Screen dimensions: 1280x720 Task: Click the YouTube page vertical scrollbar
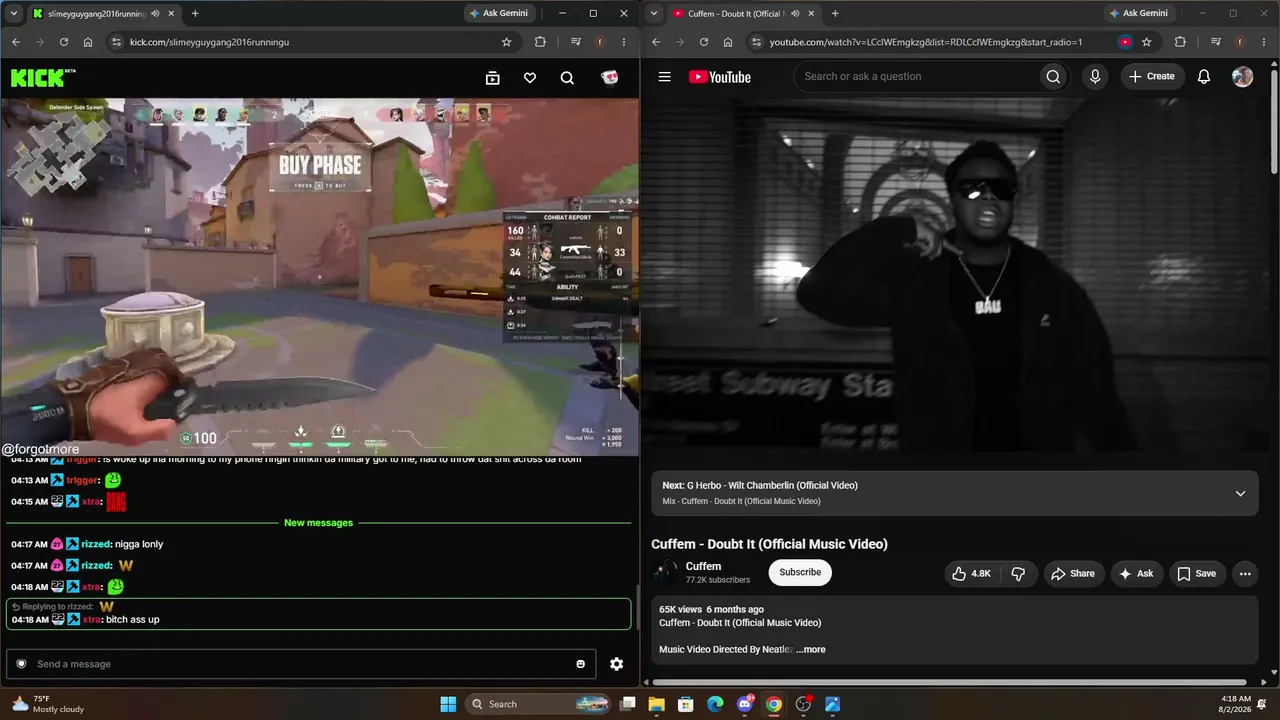coord(1273,120)
